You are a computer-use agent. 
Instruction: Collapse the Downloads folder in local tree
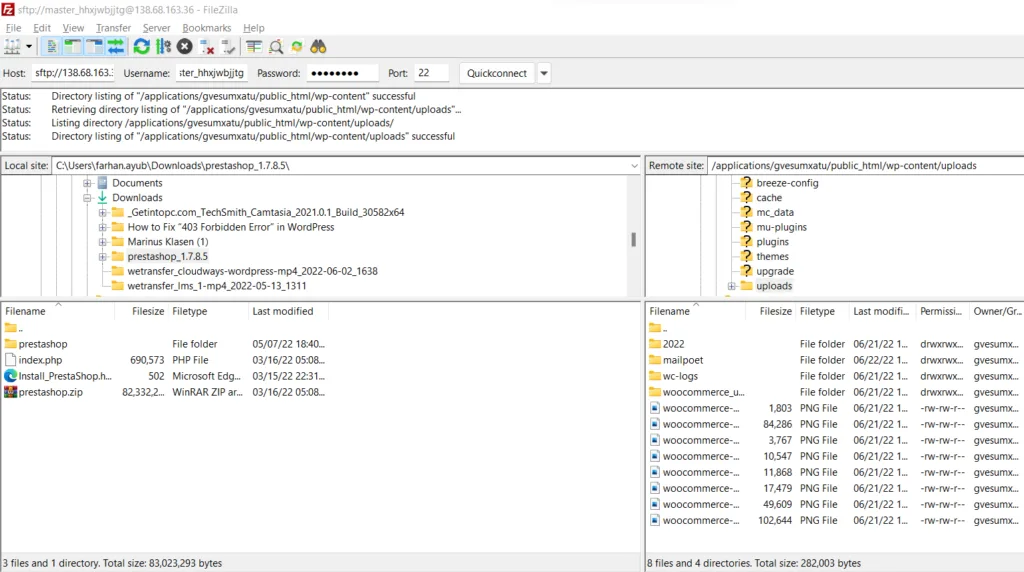[87, 198]
